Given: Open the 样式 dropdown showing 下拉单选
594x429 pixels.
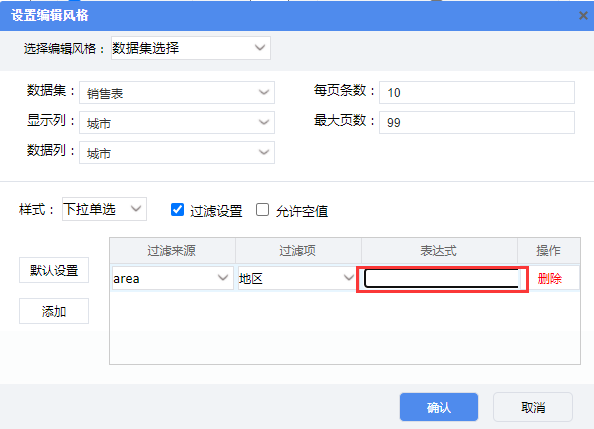Looking at the screenshot, I should (x=104, y=209).
